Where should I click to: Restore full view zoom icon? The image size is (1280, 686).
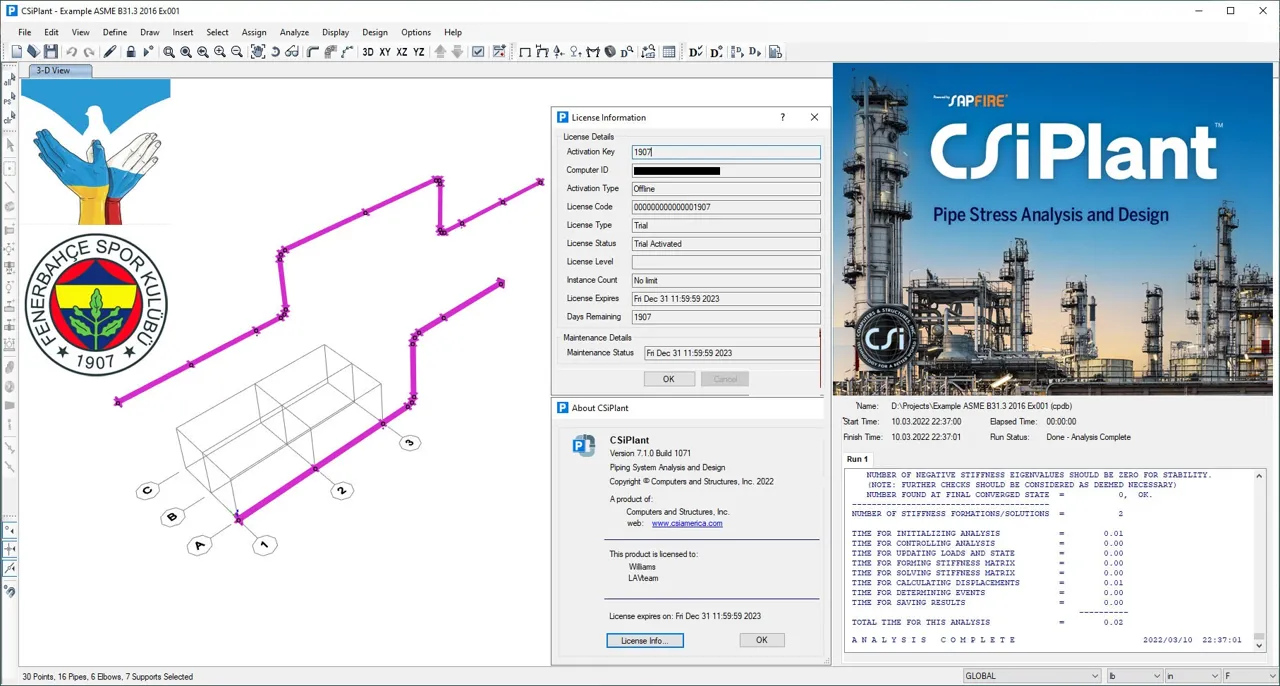(x=186, y=52)
